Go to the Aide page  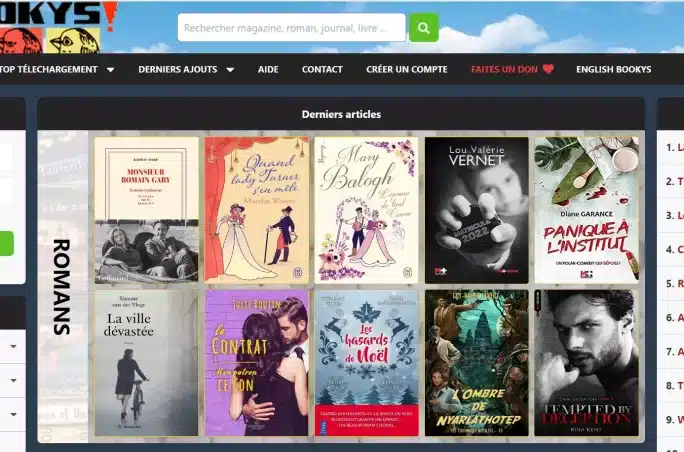coord(268,69)
